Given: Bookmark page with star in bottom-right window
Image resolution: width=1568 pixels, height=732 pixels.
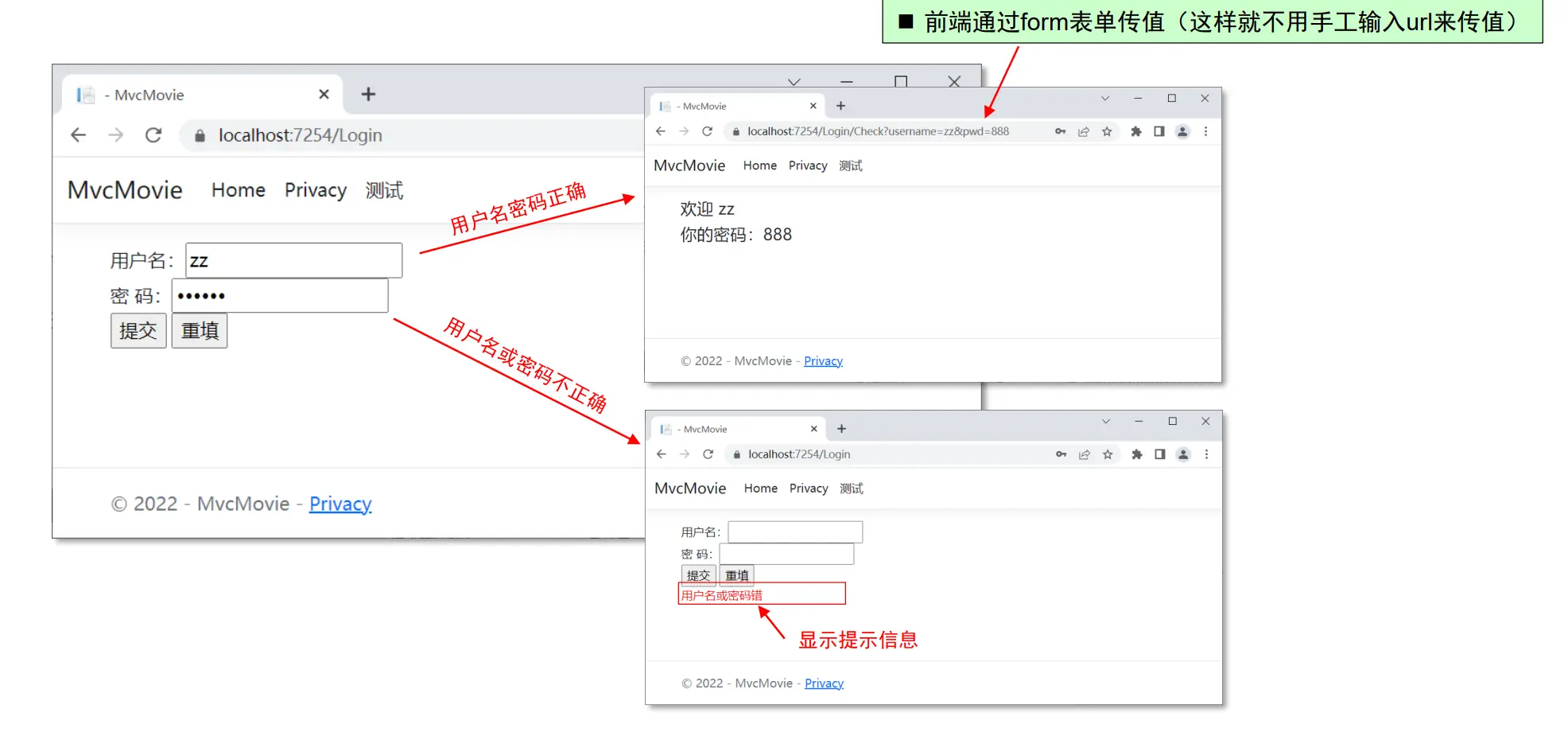Looking at the screenshot, I should pos(1108,454).
